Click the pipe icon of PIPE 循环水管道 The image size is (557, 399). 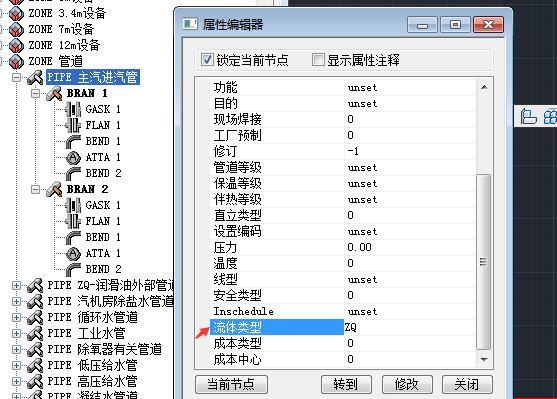tap(35, 317)
